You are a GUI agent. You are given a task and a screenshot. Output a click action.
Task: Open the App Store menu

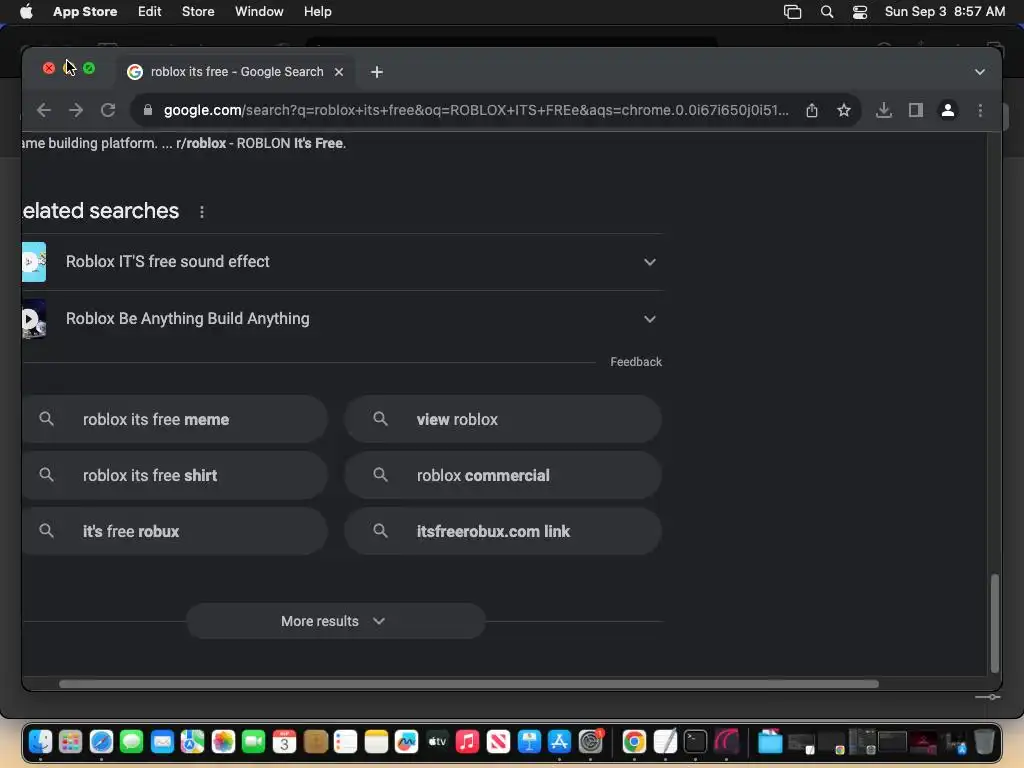(x=85, y=12)
